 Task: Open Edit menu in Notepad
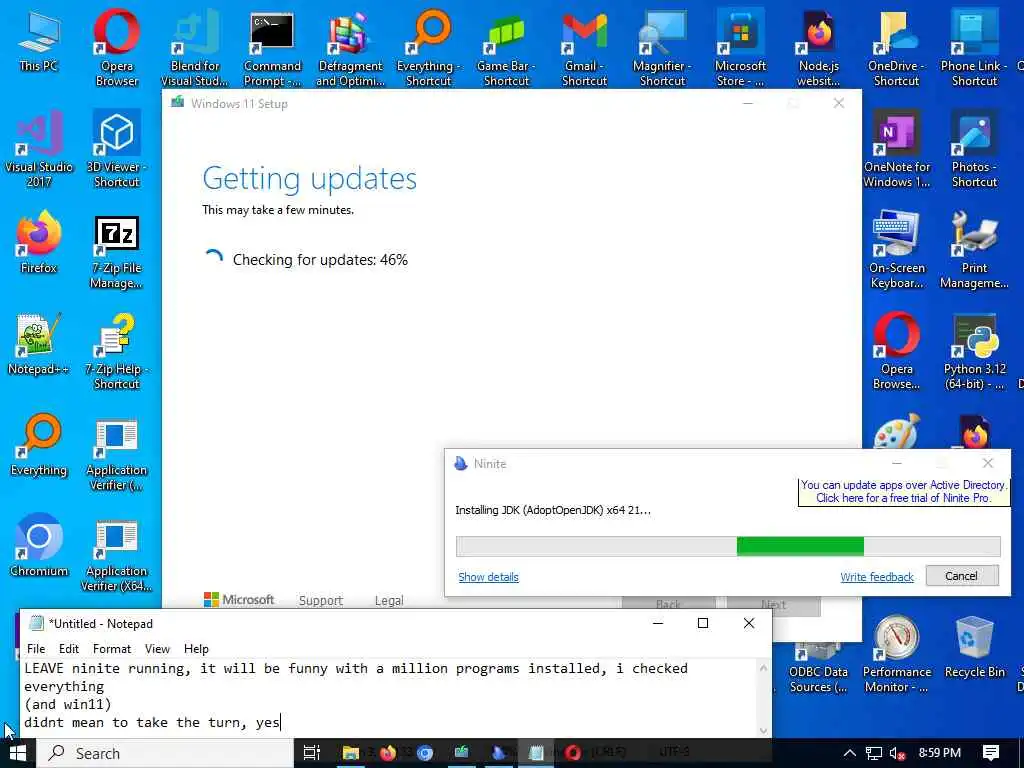coord(69,648)
